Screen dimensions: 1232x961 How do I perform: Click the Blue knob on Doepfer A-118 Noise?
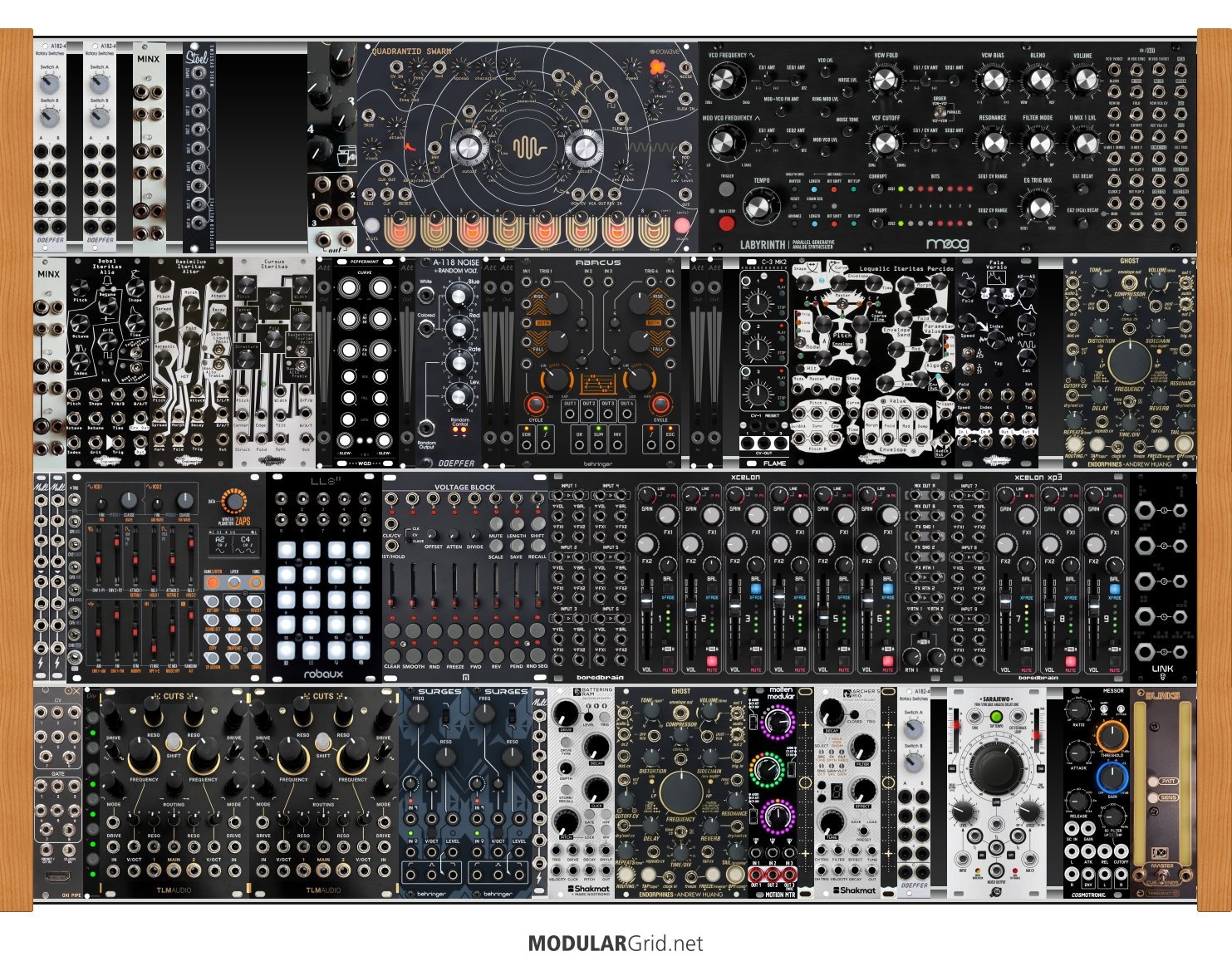(458, 296)
